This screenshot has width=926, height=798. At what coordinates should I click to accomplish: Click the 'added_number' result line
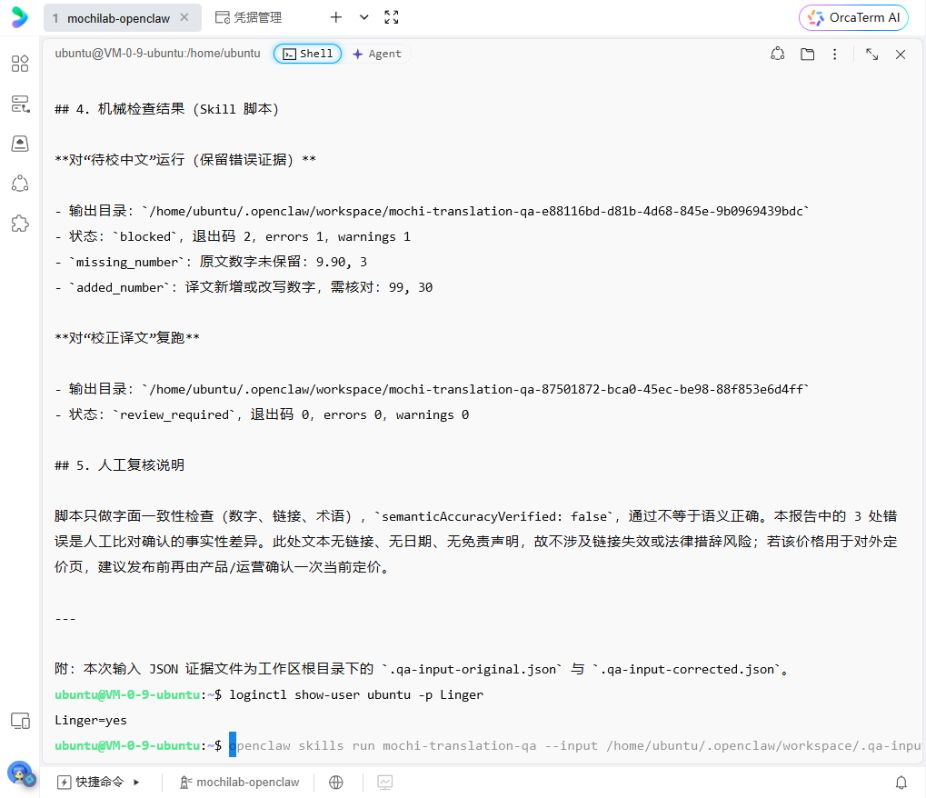click(x=243, y=287)
